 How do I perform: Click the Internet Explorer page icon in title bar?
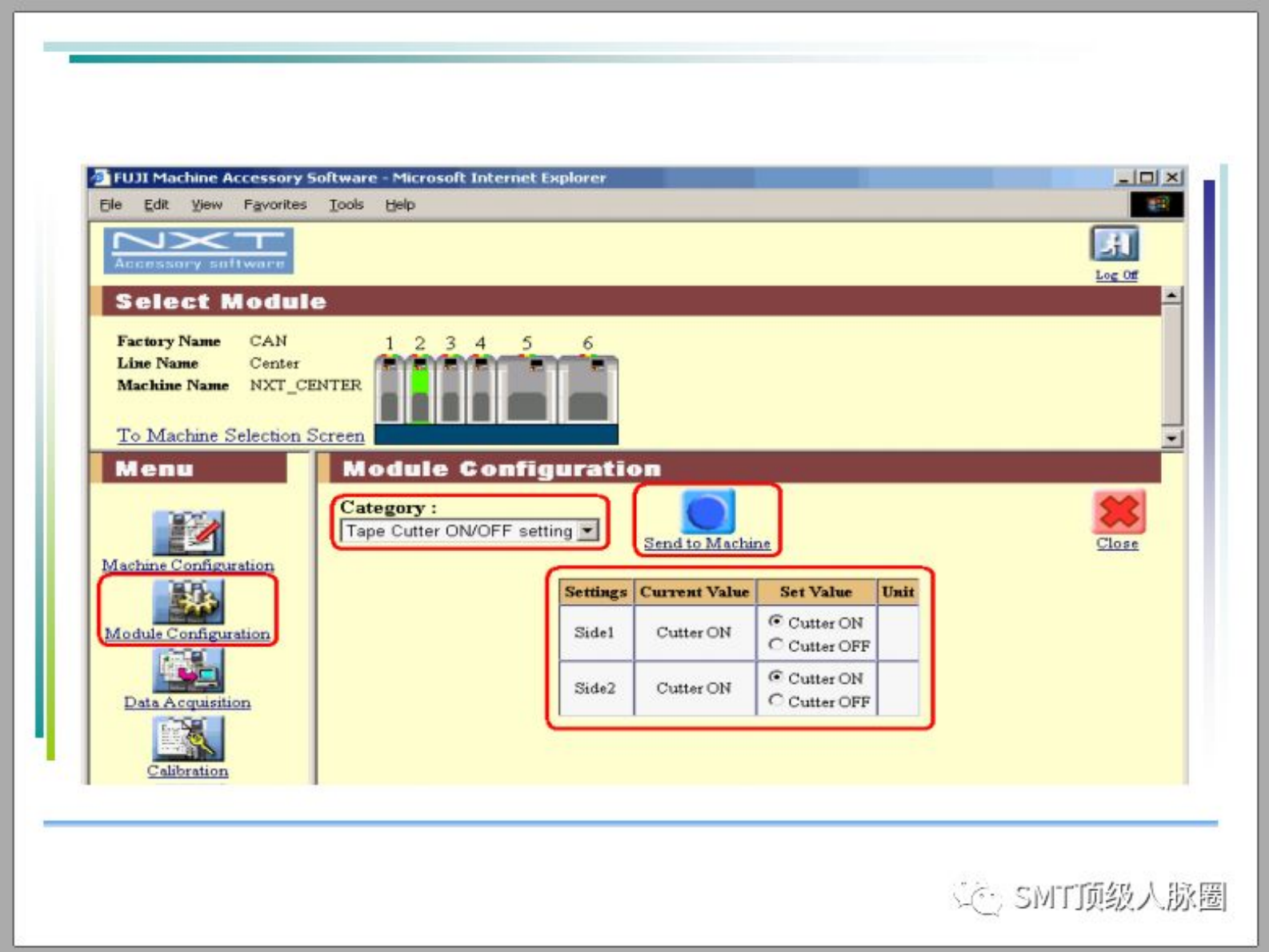pyautogui.click(x=100, y=177)
